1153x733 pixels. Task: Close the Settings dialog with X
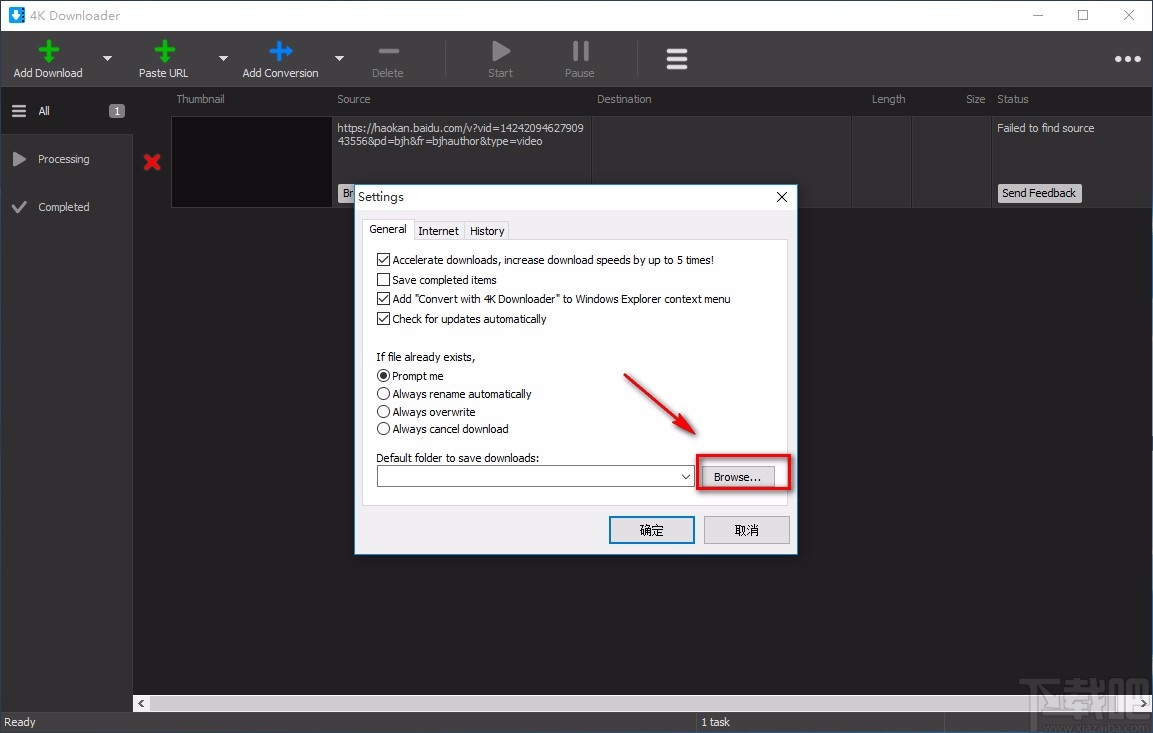pyautogui.click(x=782, y=197)
